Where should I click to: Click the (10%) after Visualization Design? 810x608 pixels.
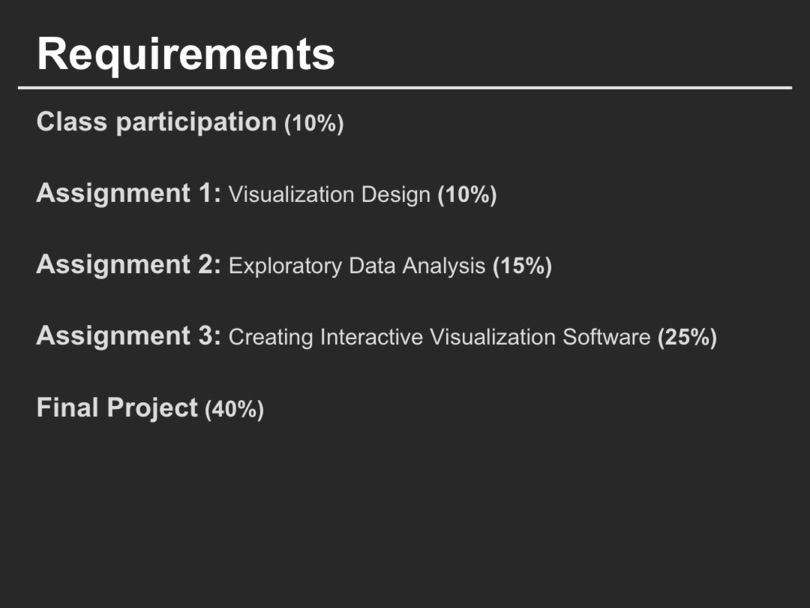click(467, 195)
